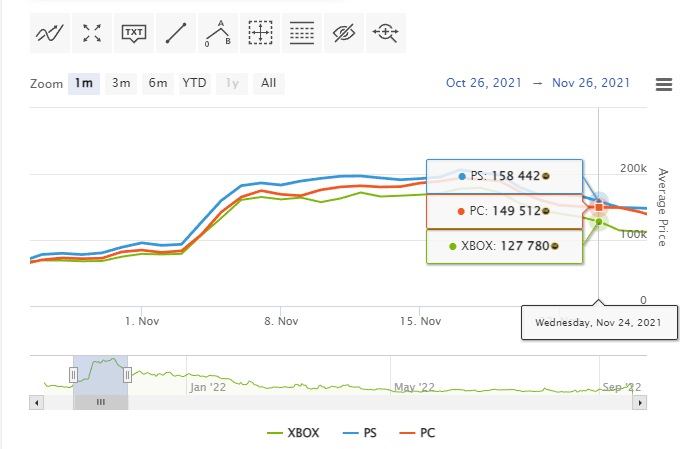
Task: Toggle full screen with the arrows icon
Action: coord(92,33)
